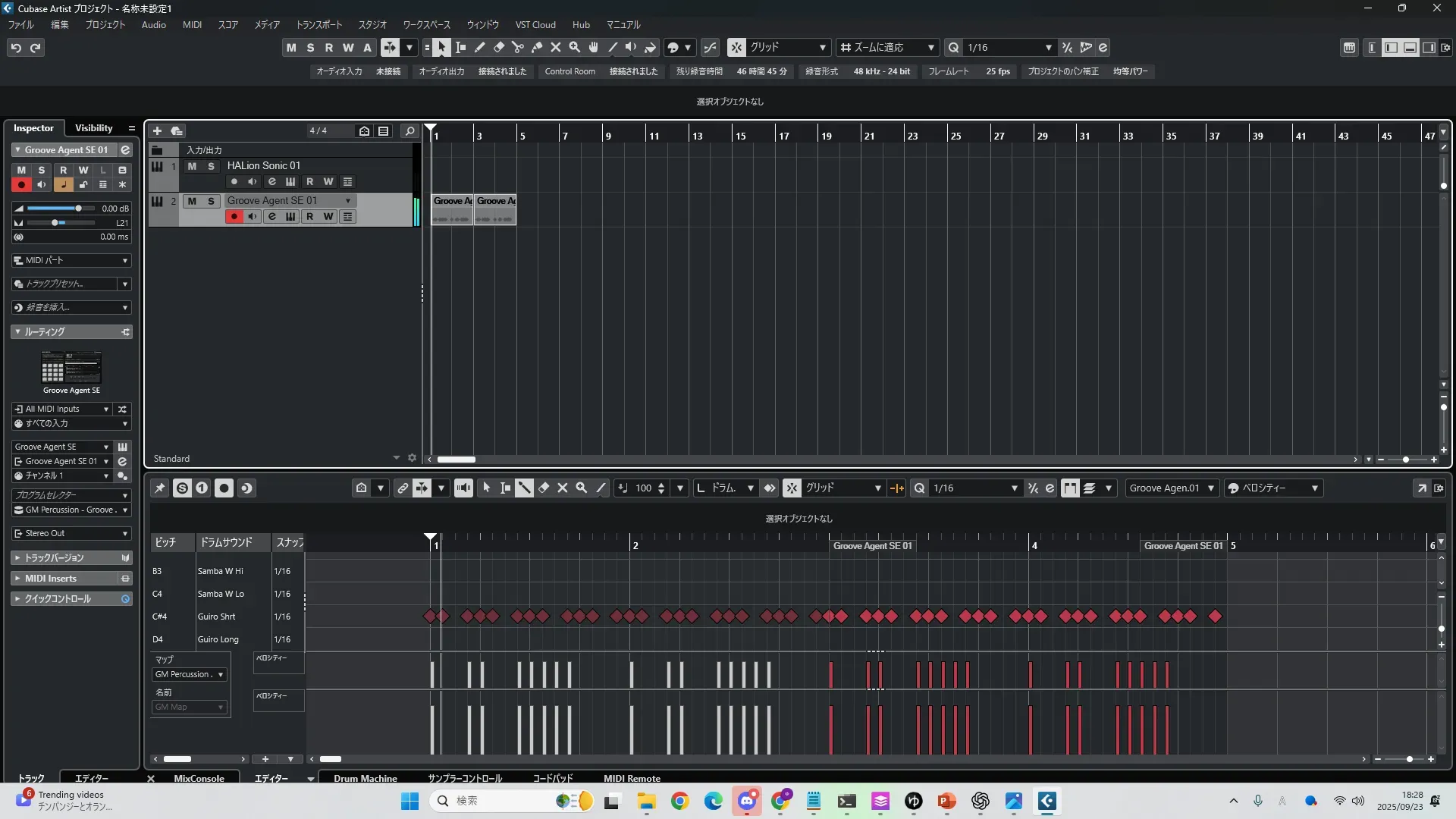Click the Undo arrow icon
1456x819 pixels.
pyautogui.click(x=16, y=48)
